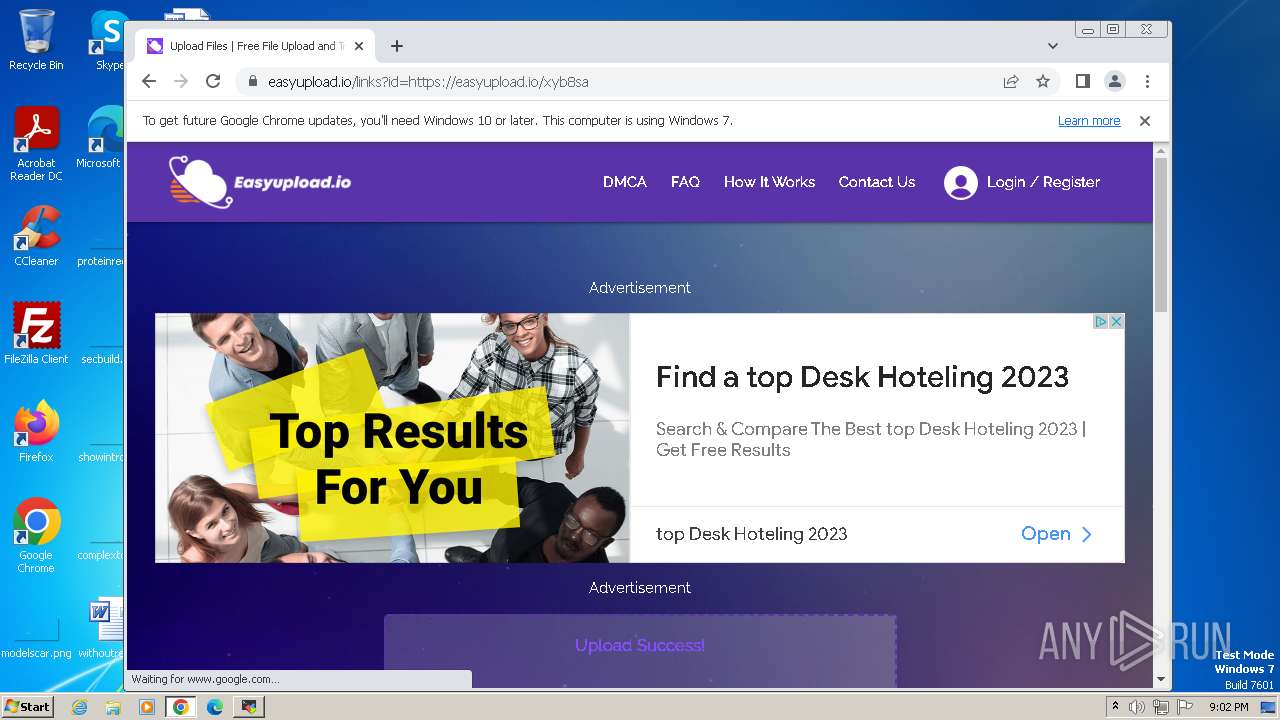
Task: Open the DMCA page
Action: (625, 182)
